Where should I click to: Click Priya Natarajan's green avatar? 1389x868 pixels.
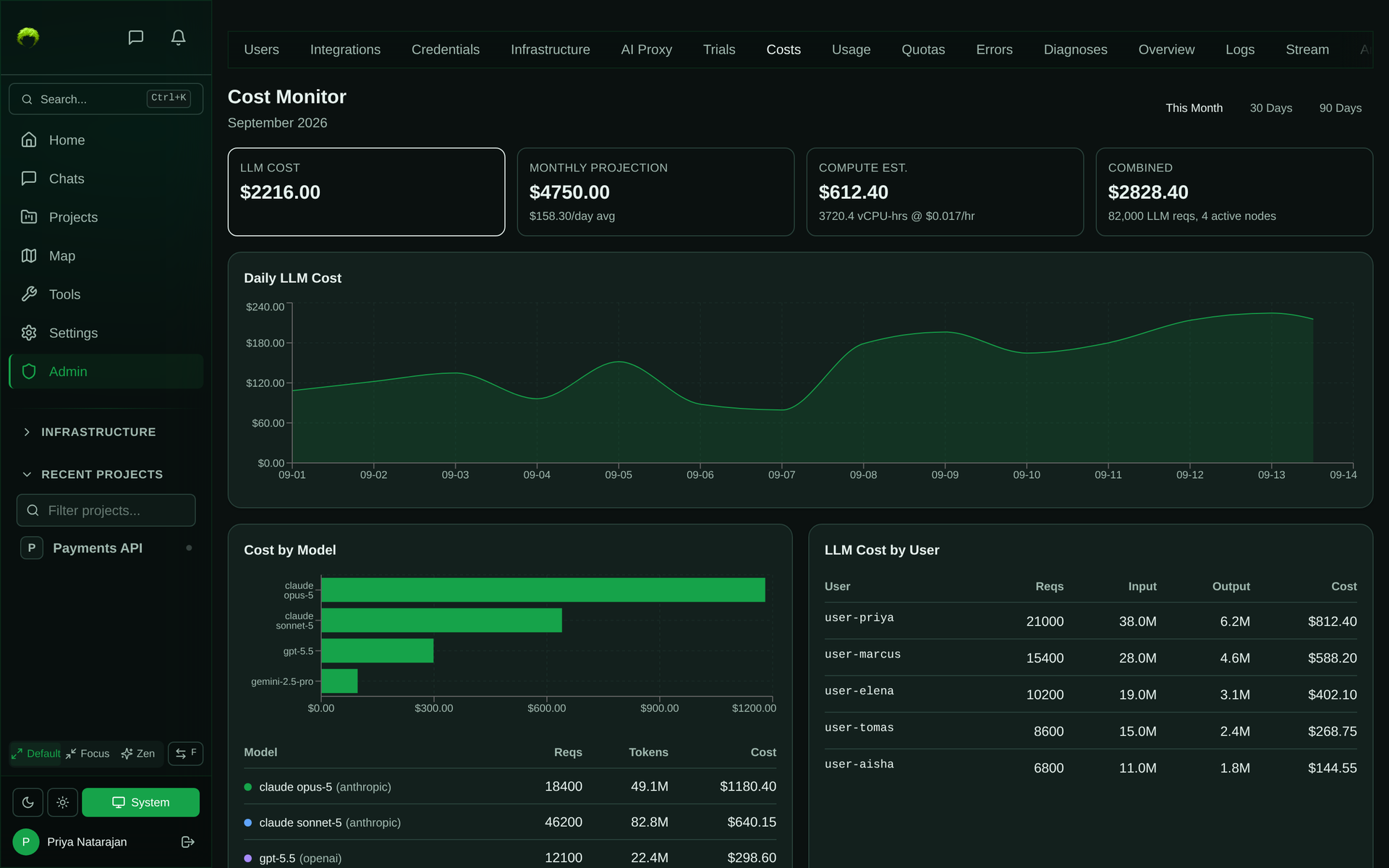click(26, 842)
